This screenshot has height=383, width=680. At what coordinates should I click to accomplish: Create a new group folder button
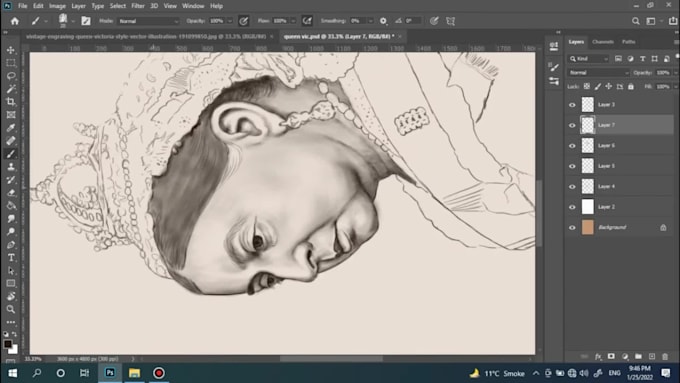tap(638, 357)
